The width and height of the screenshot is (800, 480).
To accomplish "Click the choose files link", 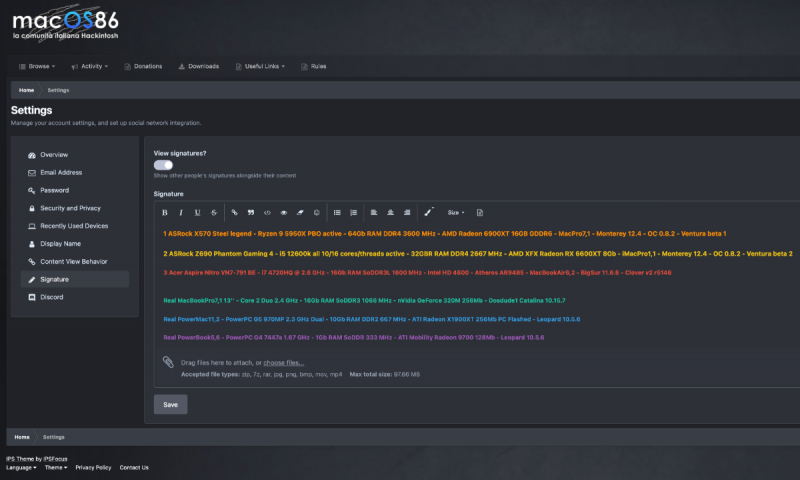I will point(284,363).
